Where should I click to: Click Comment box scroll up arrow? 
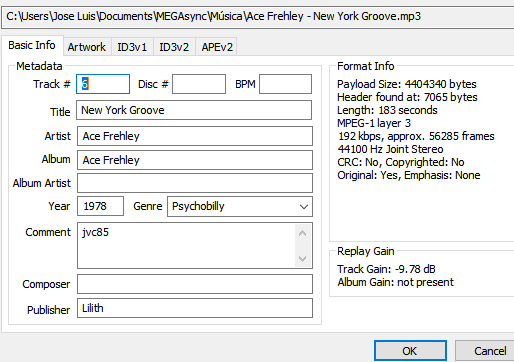[303, 233]
